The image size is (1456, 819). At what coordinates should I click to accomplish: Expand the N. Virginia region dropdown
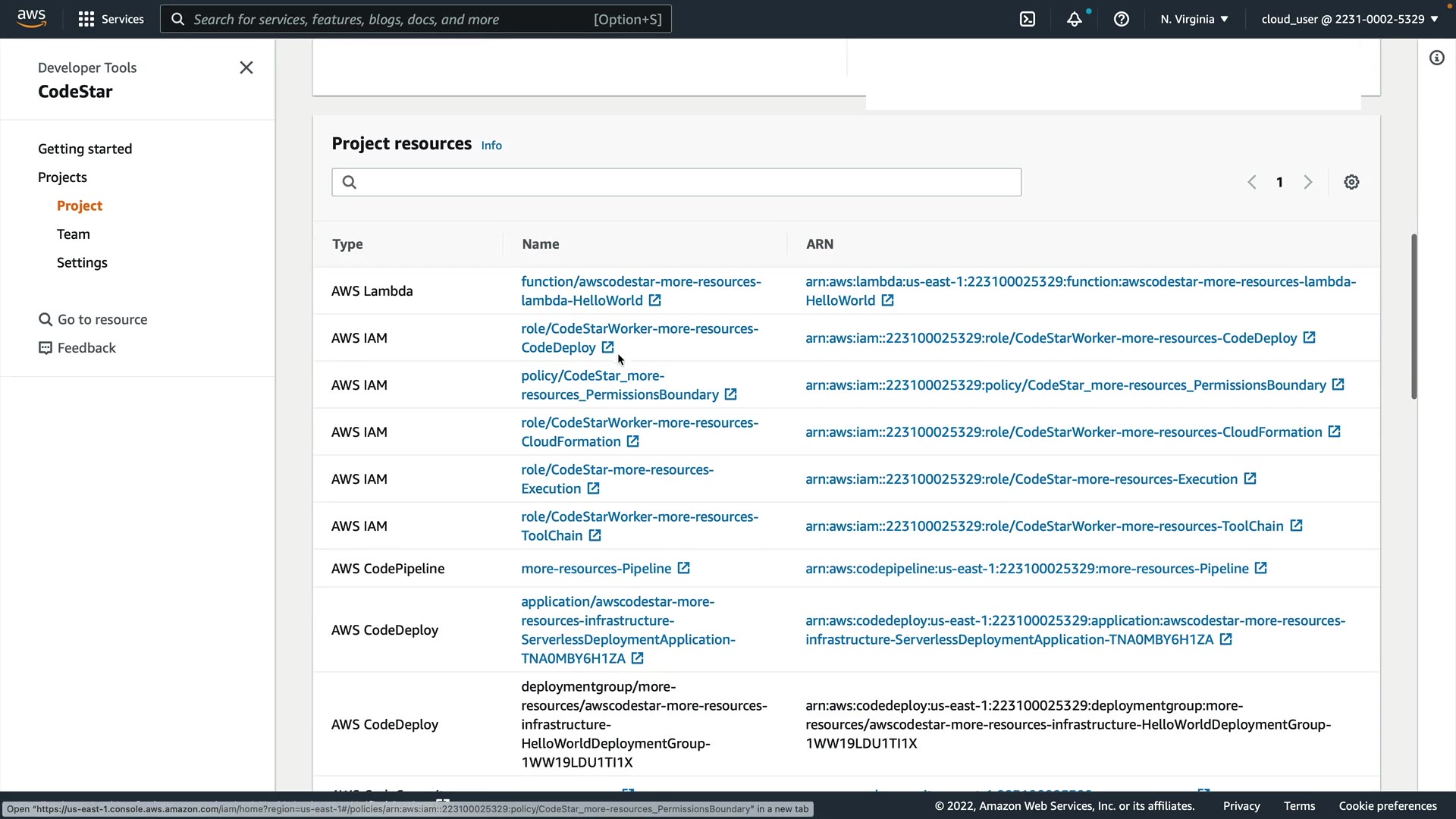tap(1194, 19)
